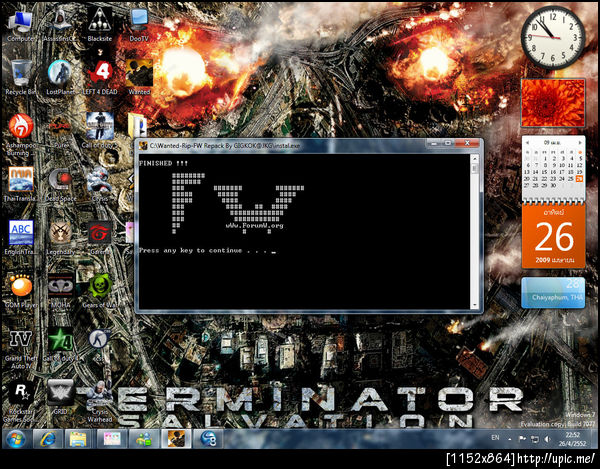Show hidden system tray icons
Viewport: 600px width, 469px height.
510,439
